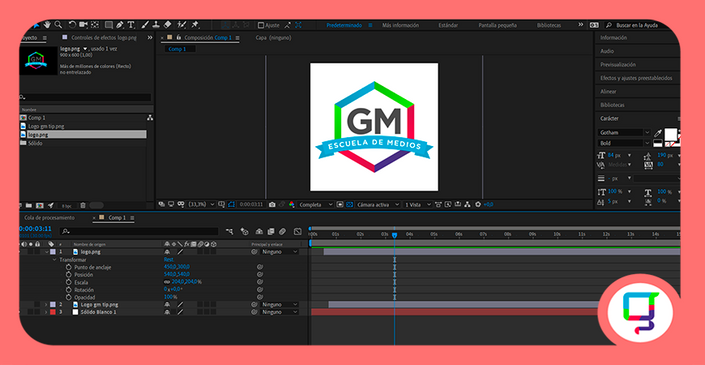705x365 pixels.
Task: Open parent dropdown for Sólido Blanco 1
Action: [x=280, y=312]
